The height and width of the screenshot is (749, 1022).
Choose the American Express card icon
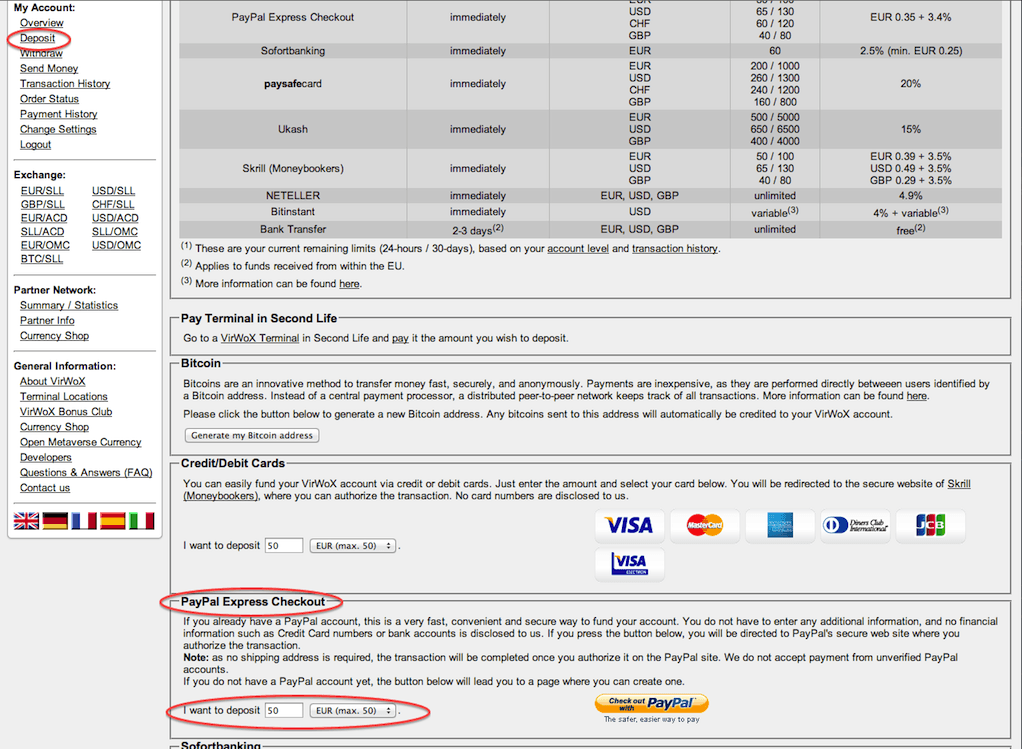click(780, 525)
